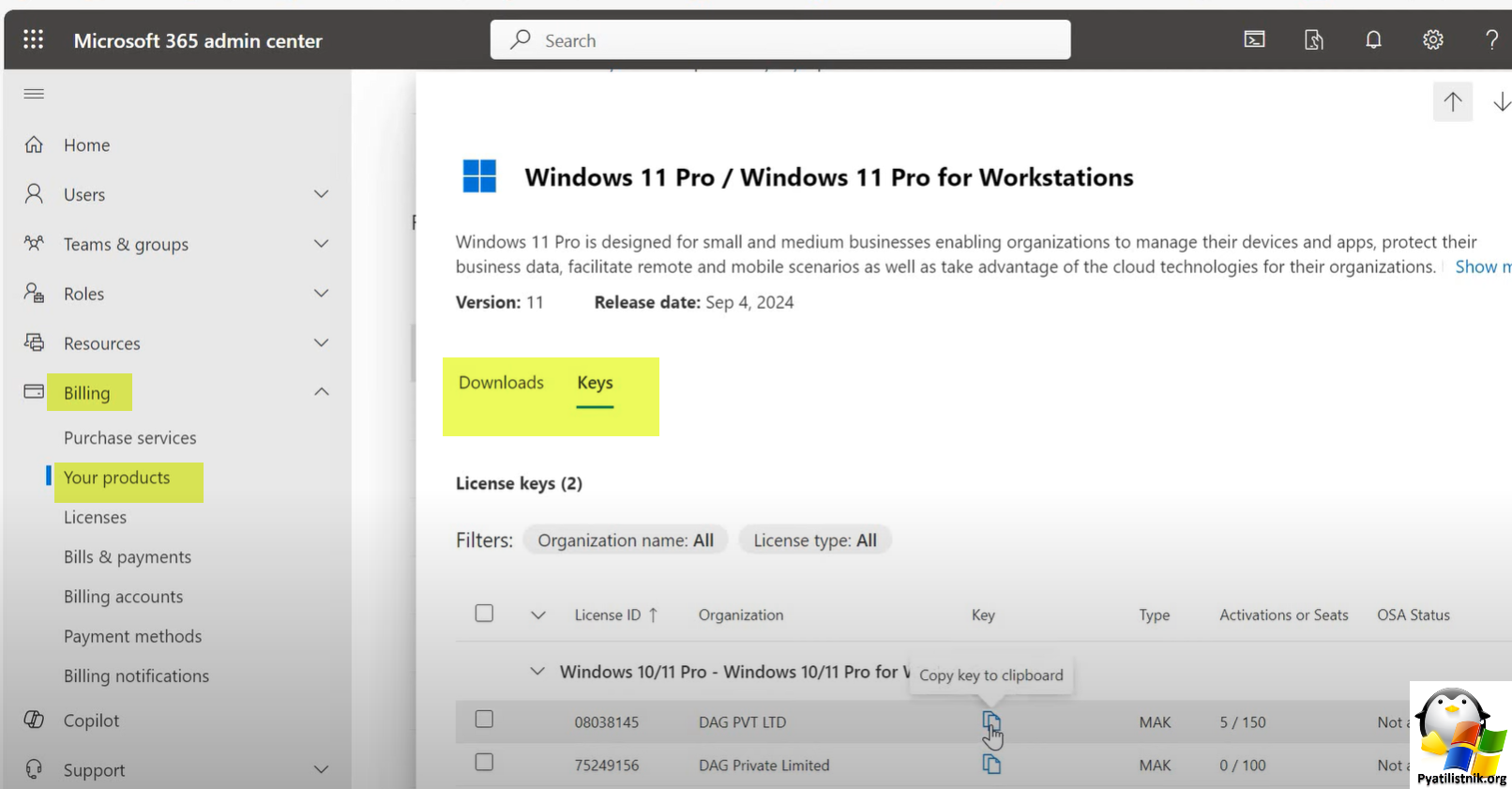Click the Billing card icon
The image size is (1512, 789).
(34, 391)
